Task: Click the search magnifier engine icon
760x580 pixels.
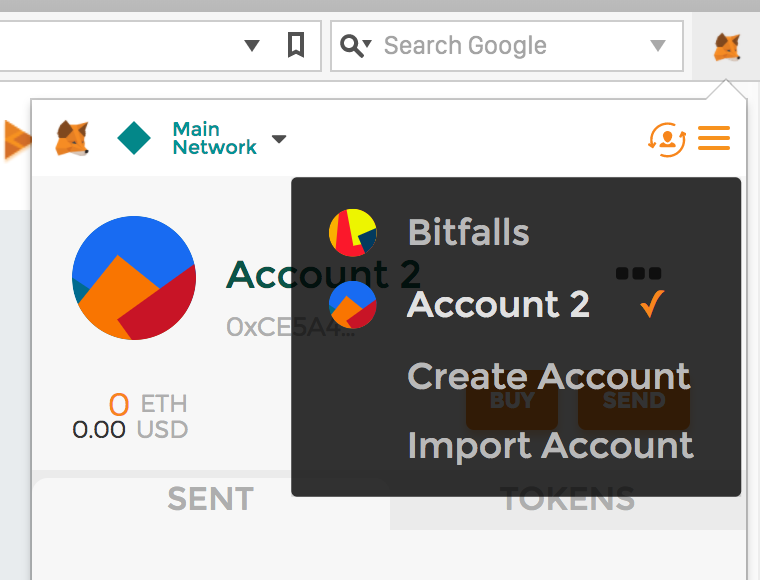Action: click(x=355, y=45)
